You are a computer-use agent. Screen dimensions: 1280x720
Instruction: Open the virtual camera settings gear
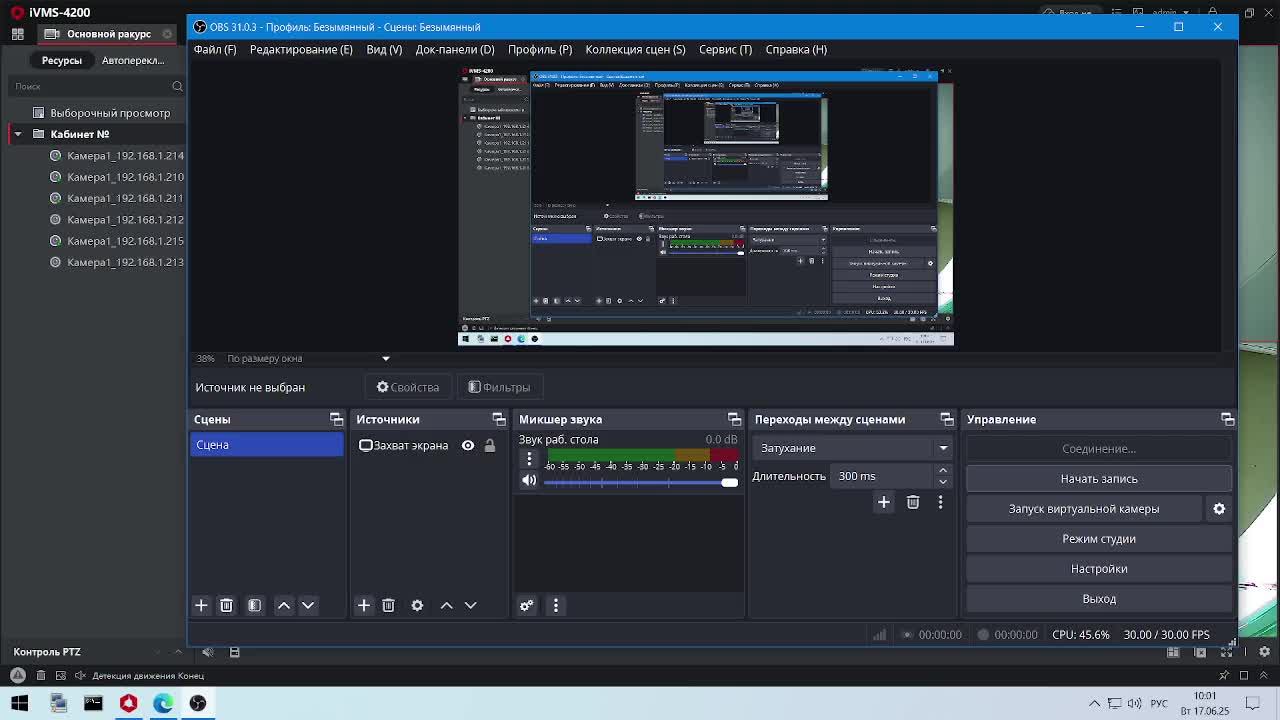1219,509
